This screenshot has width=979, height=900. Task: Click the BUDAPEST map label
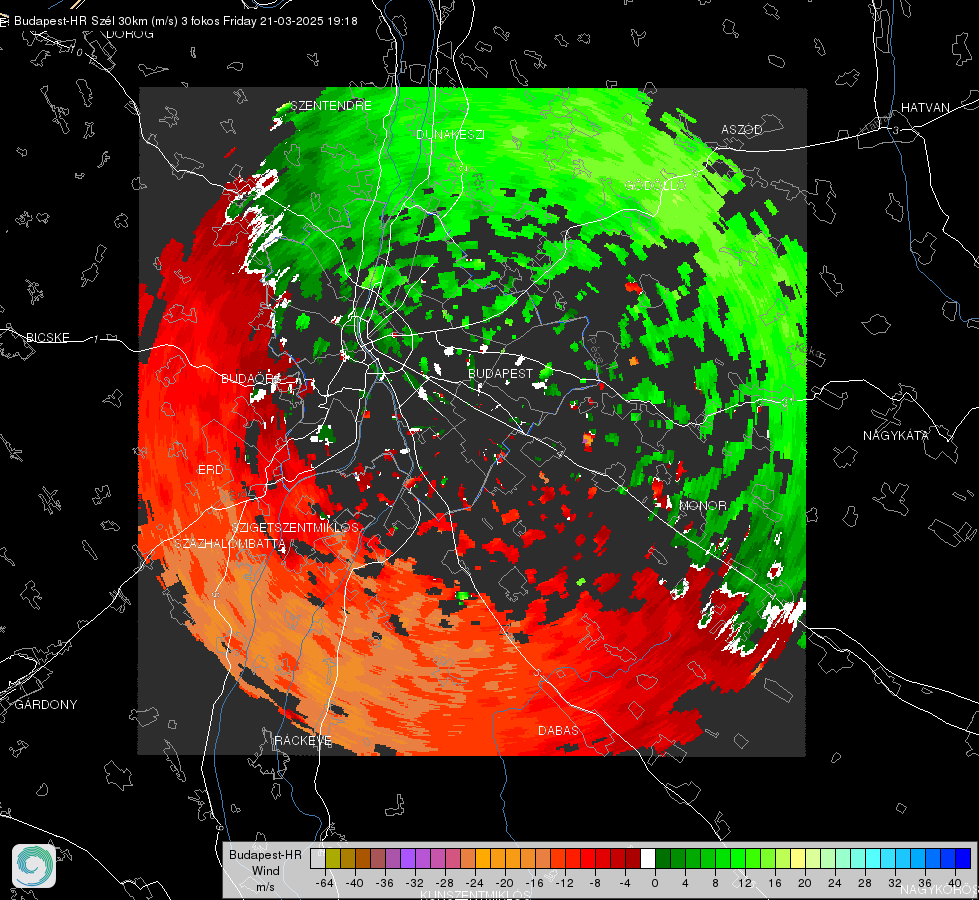[x=501, y=373]
